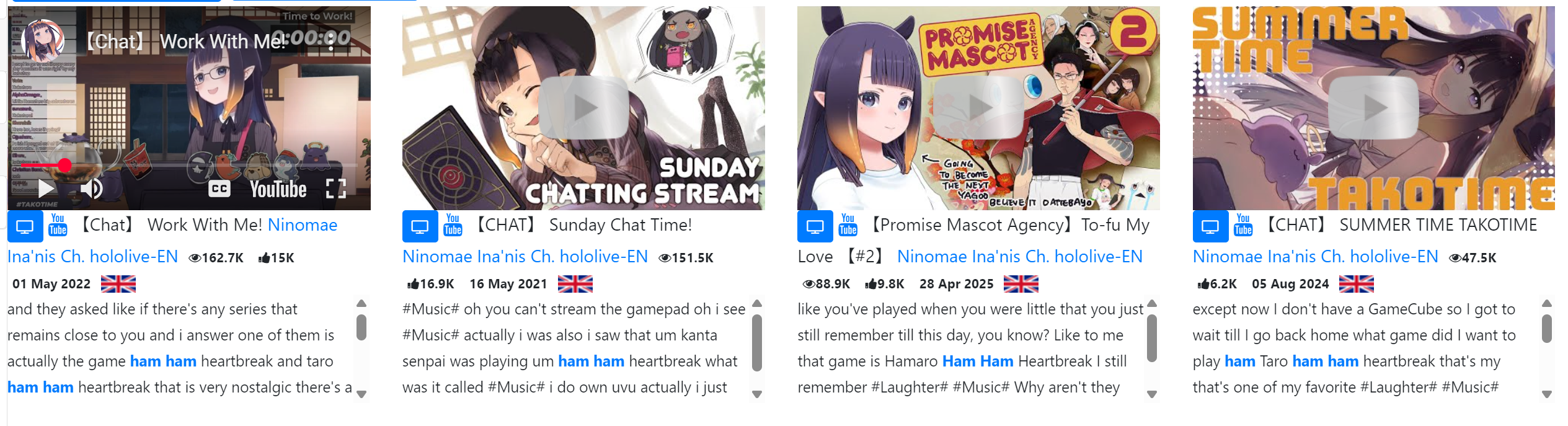The height and width of the screenshot is (426, 1568).
Task: Click YouTube icon beside Sunday Chat Time title
Action: point(453,225)
